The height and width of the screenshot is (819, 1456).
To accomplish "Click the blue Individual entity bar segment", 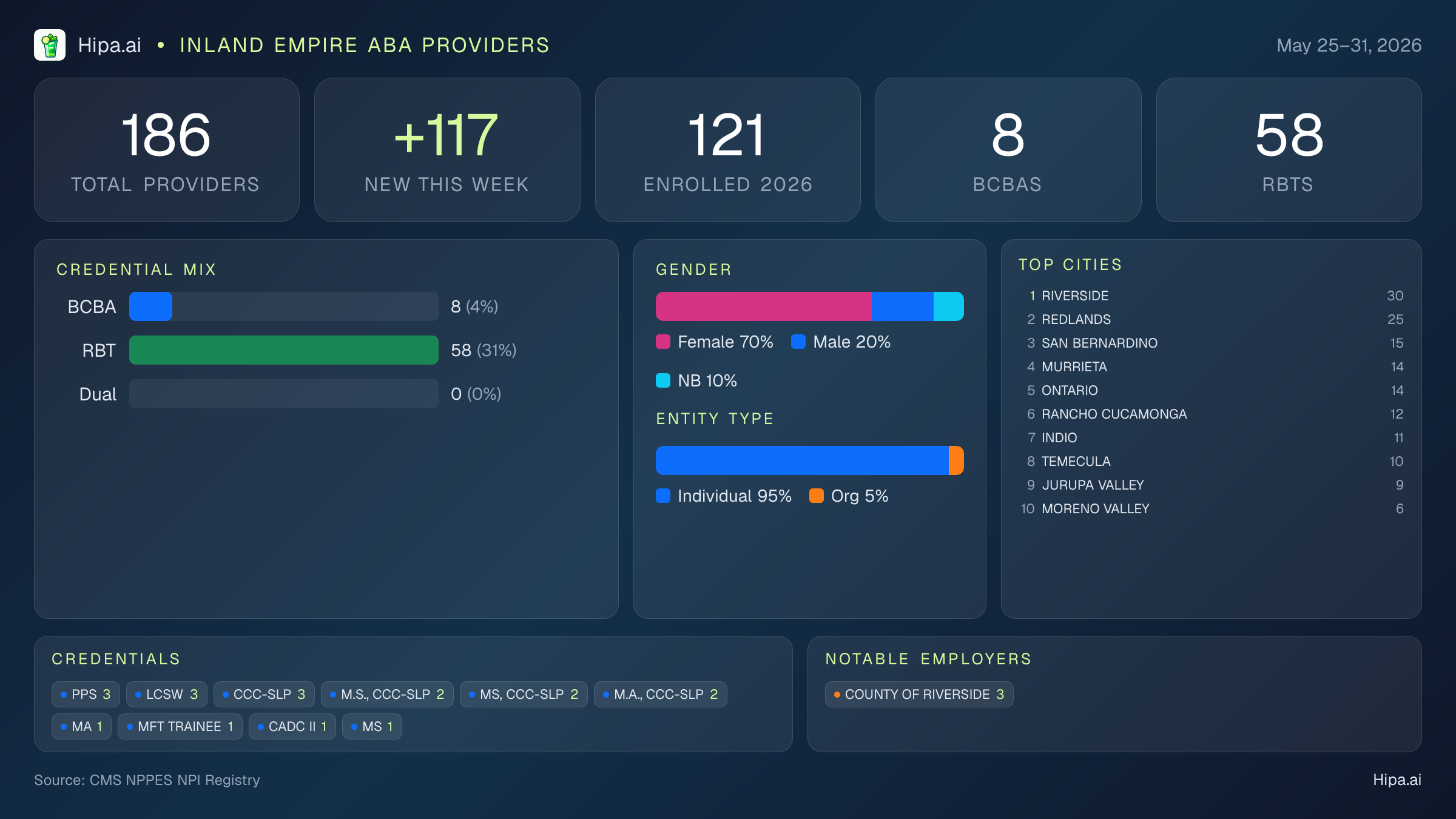I will pyautogui.click(x=802, y=460).
